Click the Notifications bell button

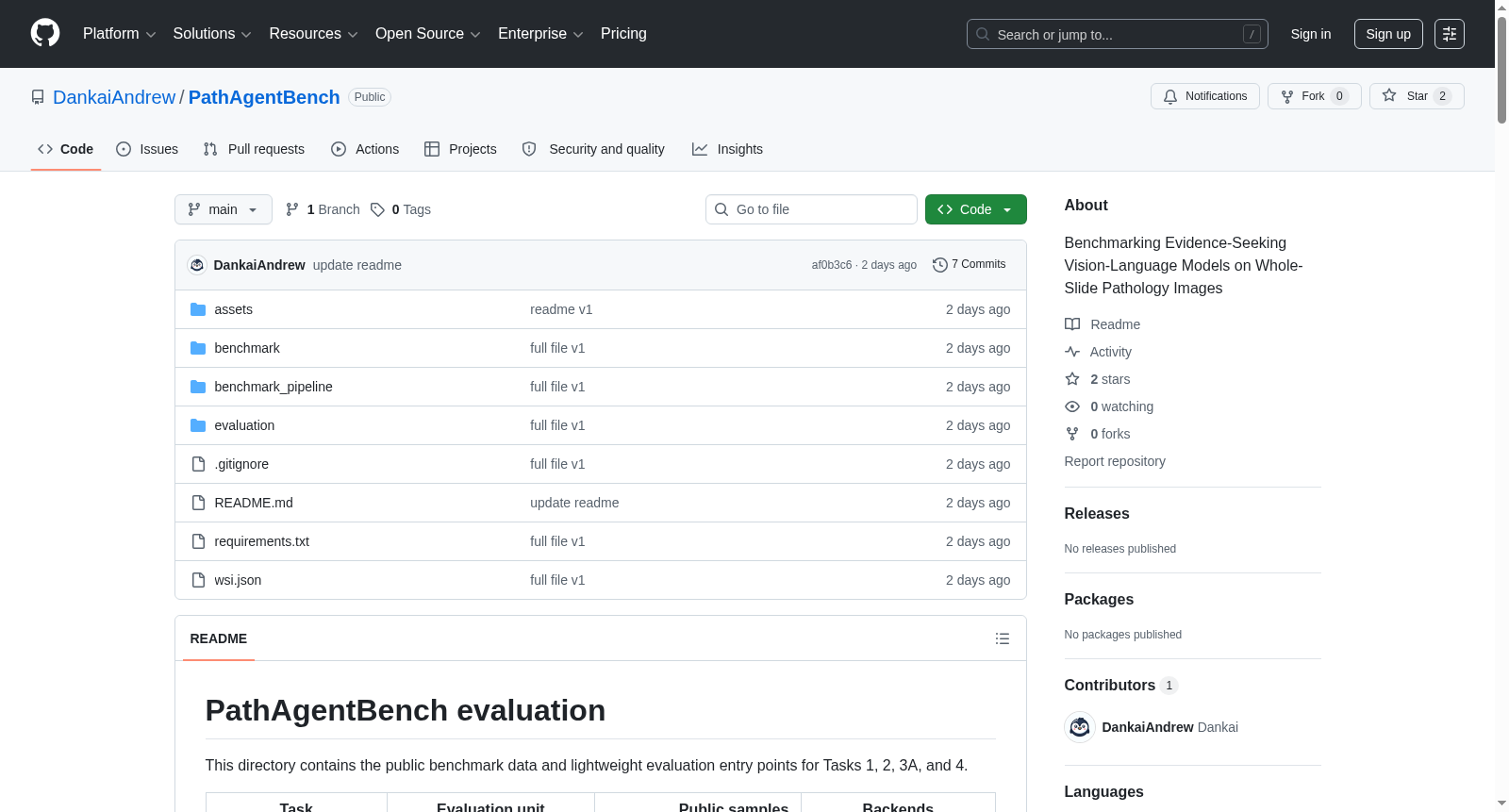[x=1204, y=96]
